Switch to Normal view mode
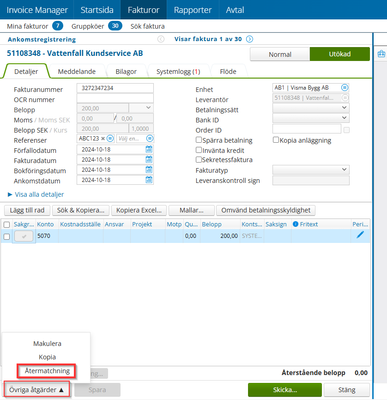387x400 pixels. (280, 54)
